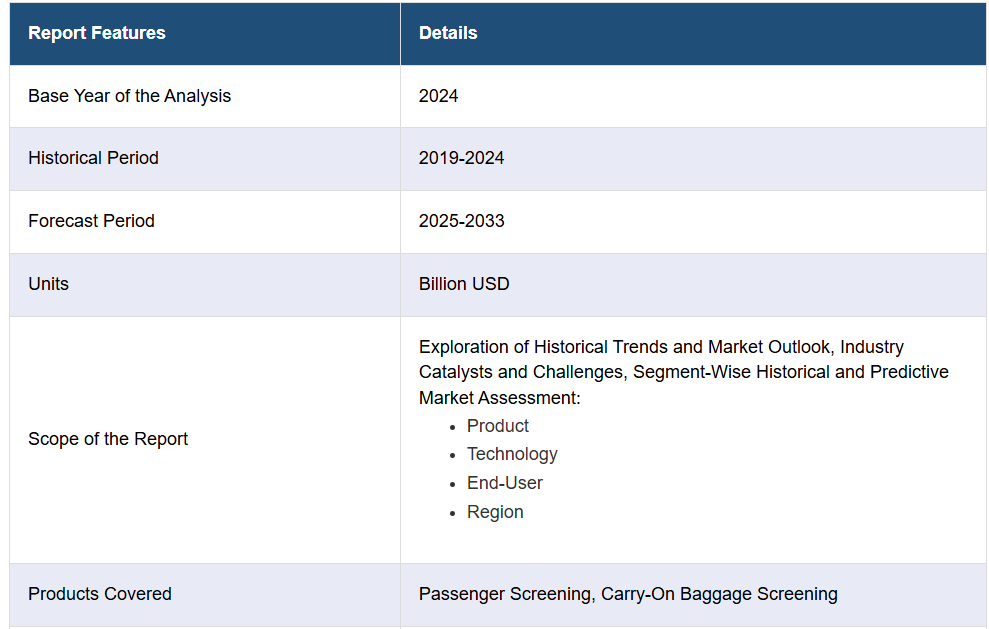Select the Scope of the Report label
989x629 pixels.
pyautogui.click(x=108, y=439)
